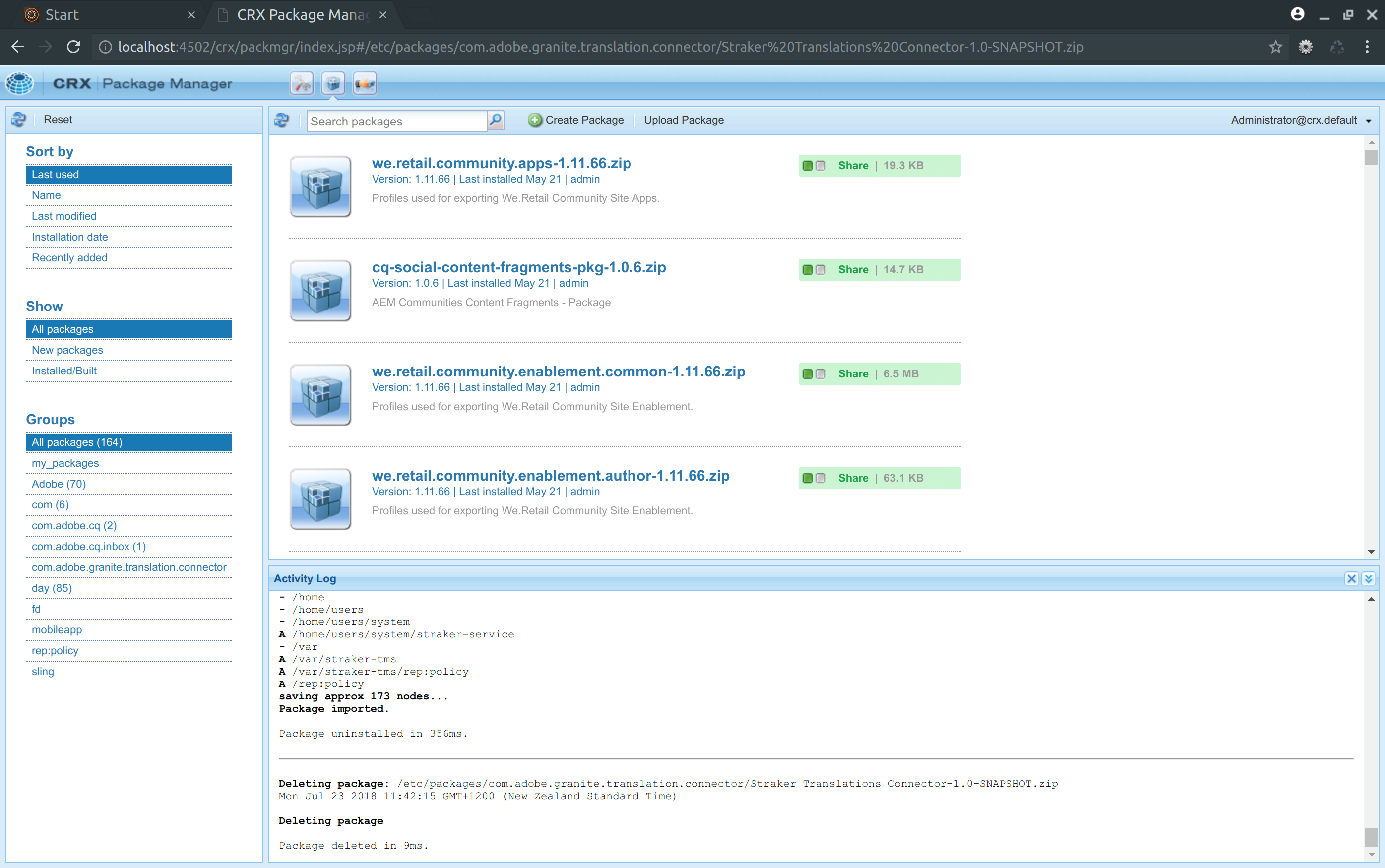Refresh the package list
The width and height of the screenshot is (1385, 868).
tap(281, 120)
